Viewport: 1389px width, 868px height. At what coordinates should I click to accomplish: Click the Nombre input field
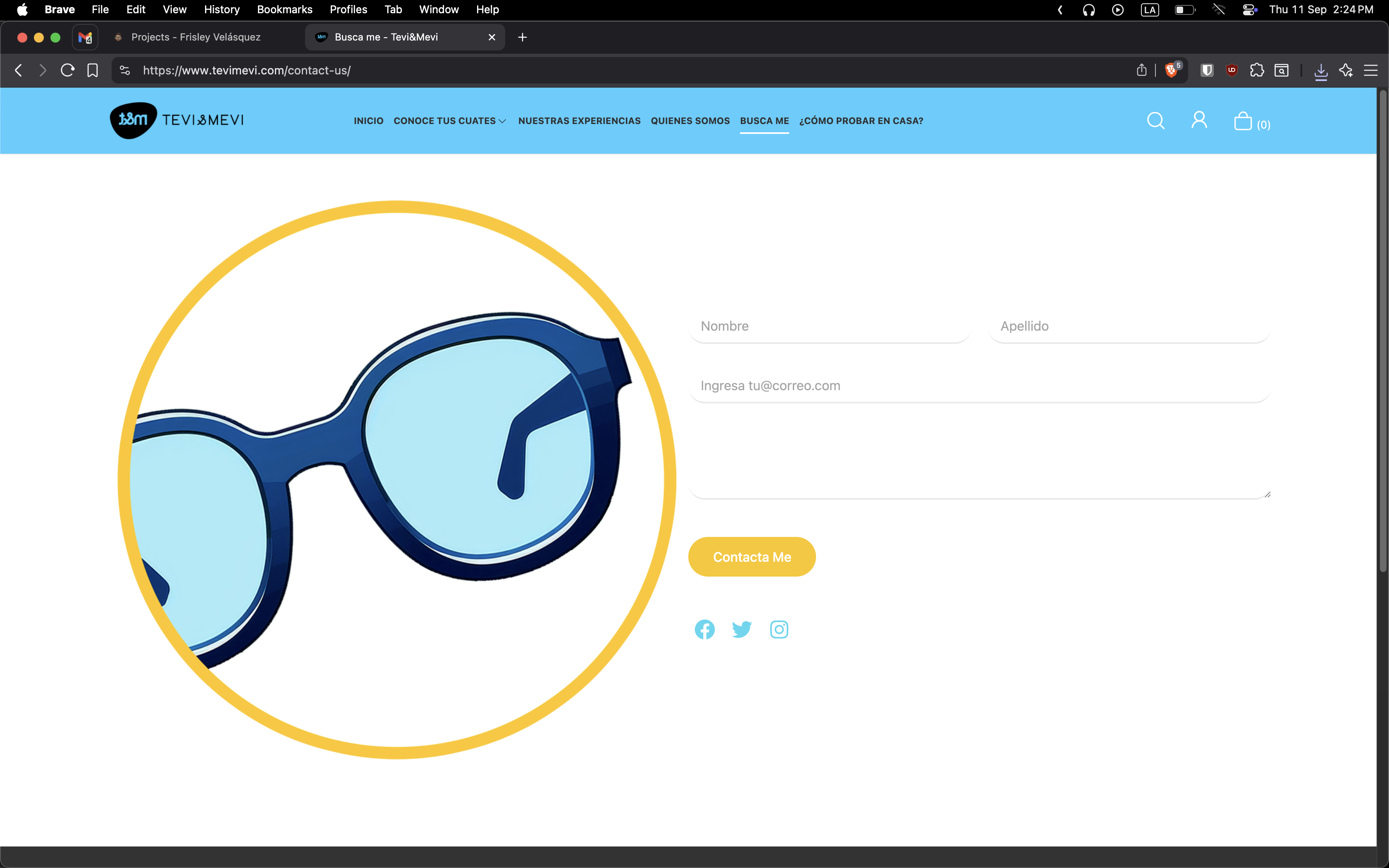(x=829, y=326)
